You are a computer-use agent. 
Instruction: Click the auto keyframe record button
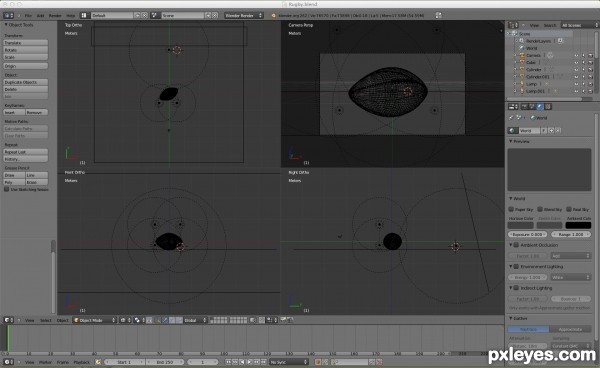(x=318, y=362)
